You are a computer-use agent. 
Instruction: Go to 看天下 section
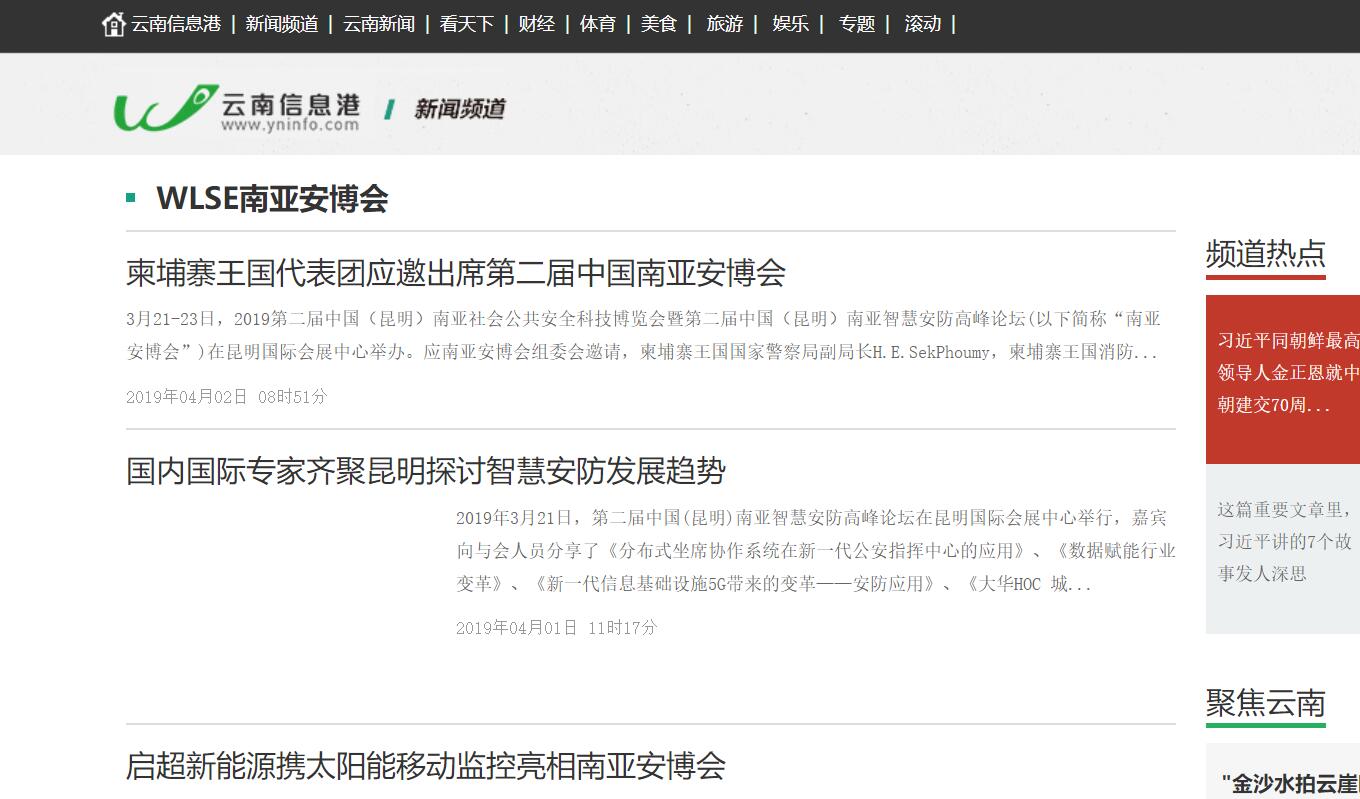[x=466, y=24]
